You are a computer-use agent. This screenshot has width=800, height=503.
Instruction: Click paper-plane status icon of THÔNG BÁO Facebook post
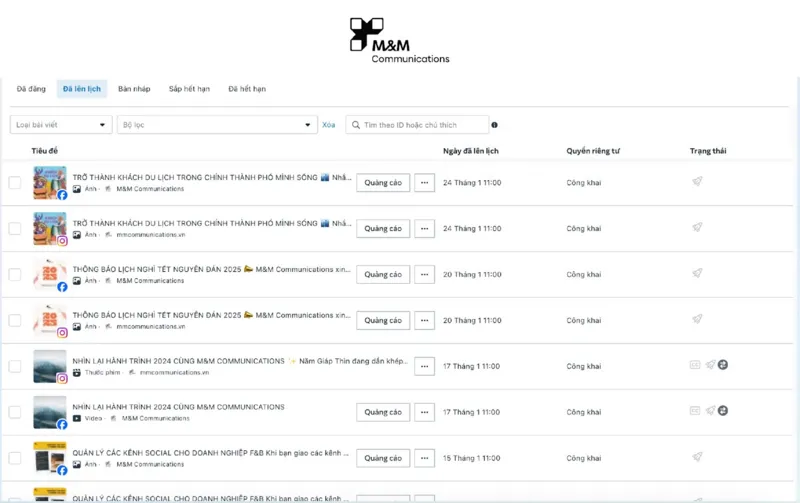click(697, 273)
